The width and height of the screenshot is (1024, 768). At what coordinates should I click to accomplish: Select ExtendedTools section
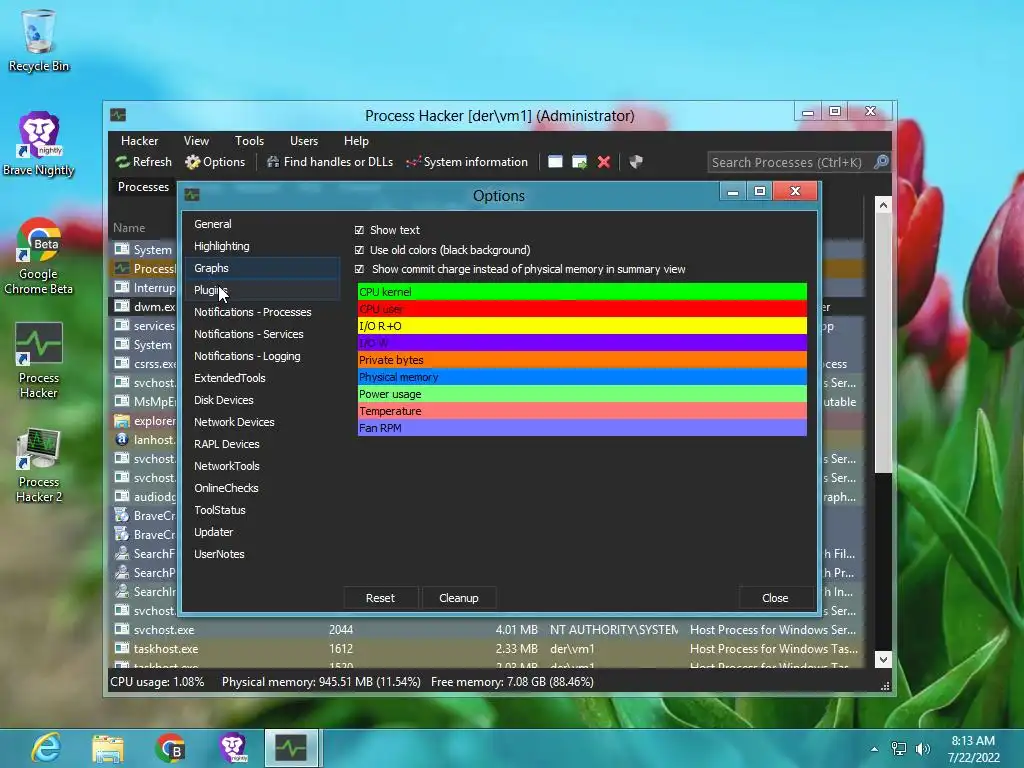click(x=263, y=378)
